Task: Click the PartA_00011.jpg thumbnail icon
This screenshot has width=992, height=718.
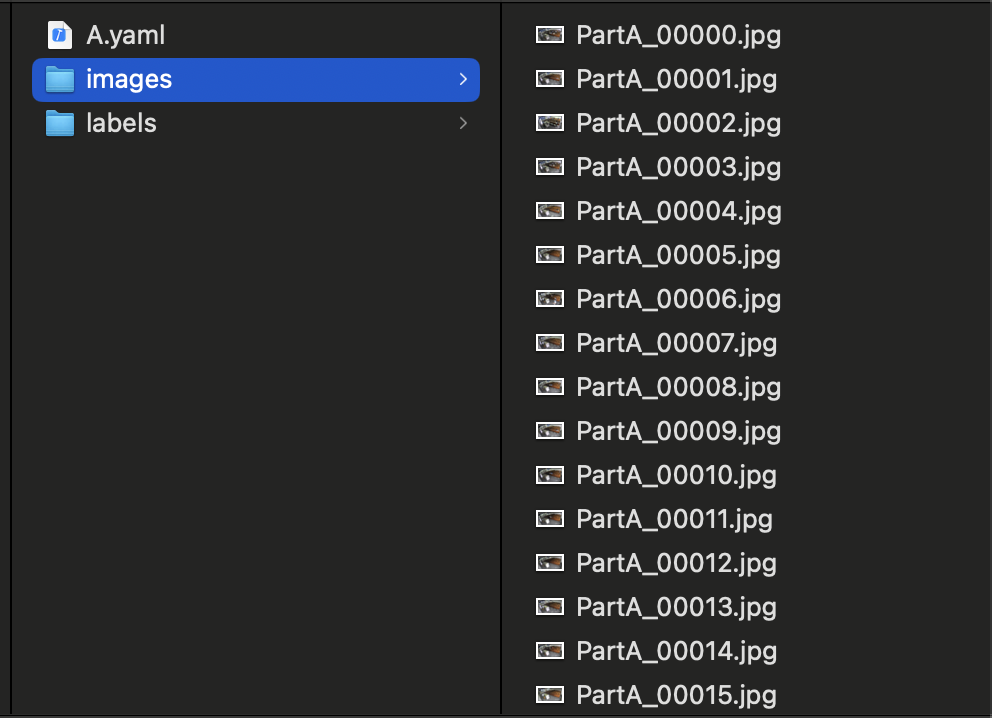Action: 549,519
